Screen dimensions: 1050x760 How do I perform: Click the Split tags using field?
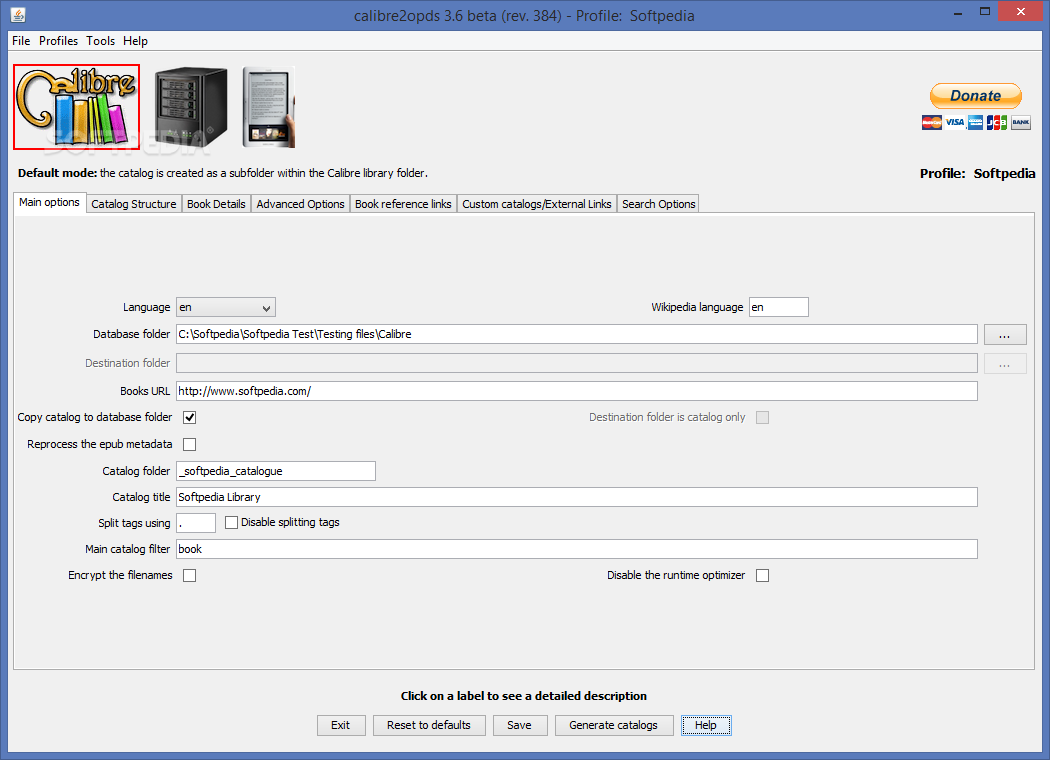196,523
